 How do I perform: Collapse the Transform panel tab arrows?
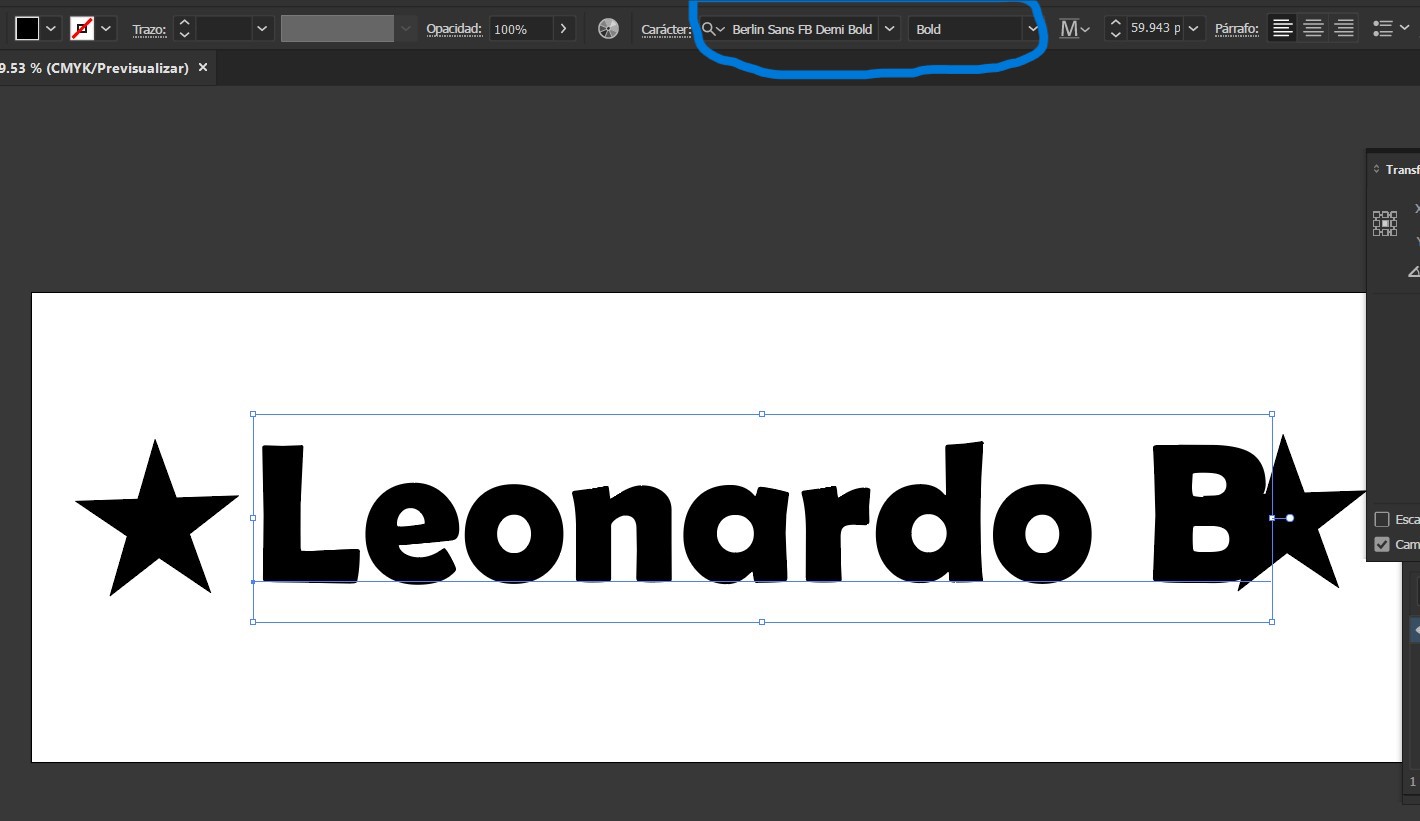[x=1376, y=170]
